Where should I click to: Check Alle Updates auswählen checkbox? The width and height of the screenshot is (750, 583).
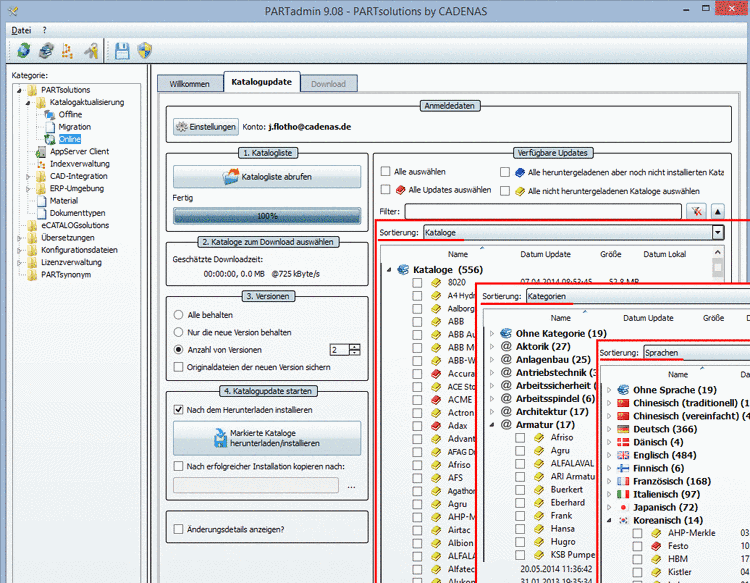click(x=386, y=189)
